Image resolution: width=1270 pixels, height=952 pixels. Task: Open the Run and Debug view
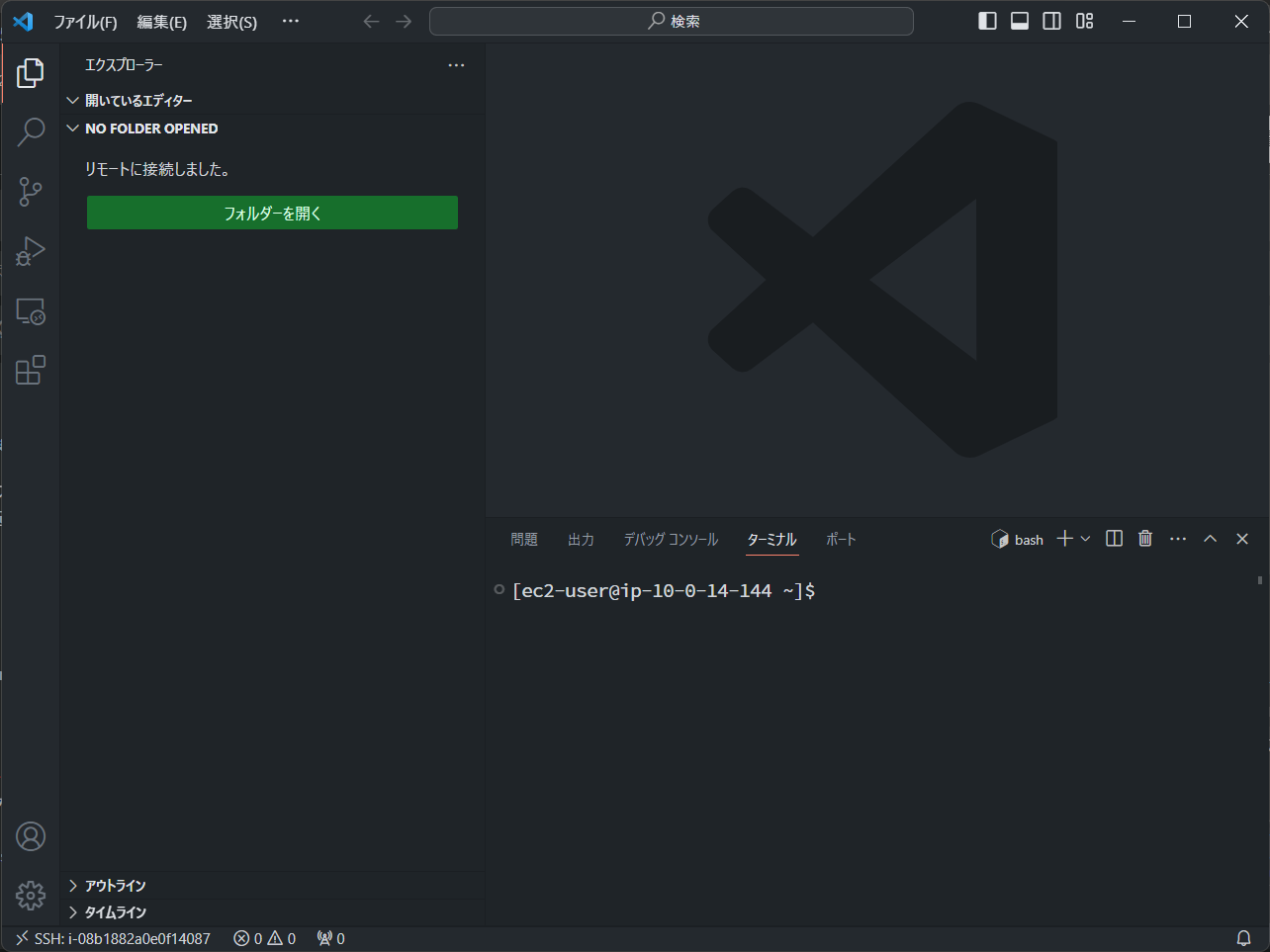coord(31,251)
